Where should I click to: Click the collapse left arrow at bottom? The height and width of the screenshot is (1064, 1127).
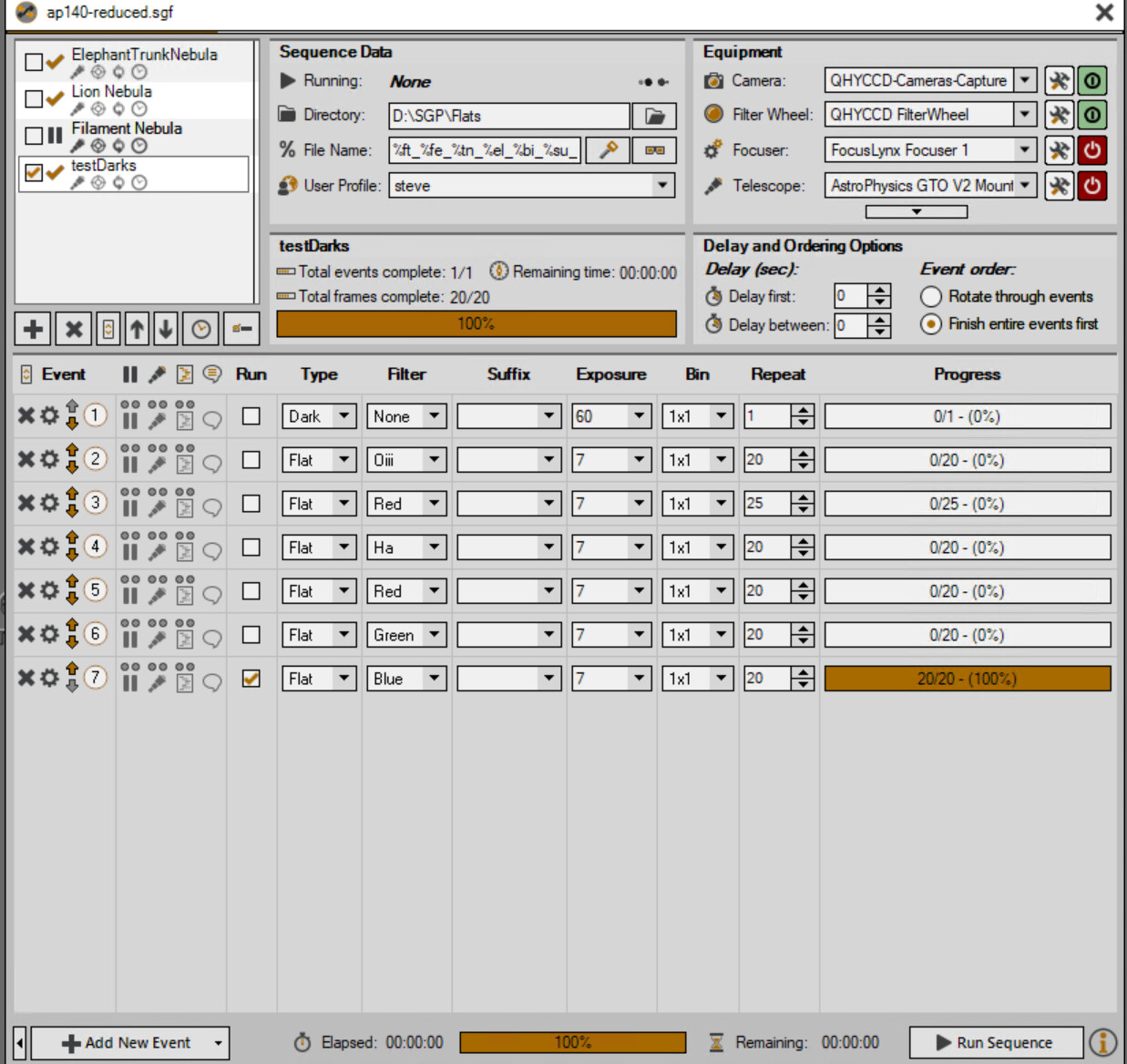(20, 1043)
